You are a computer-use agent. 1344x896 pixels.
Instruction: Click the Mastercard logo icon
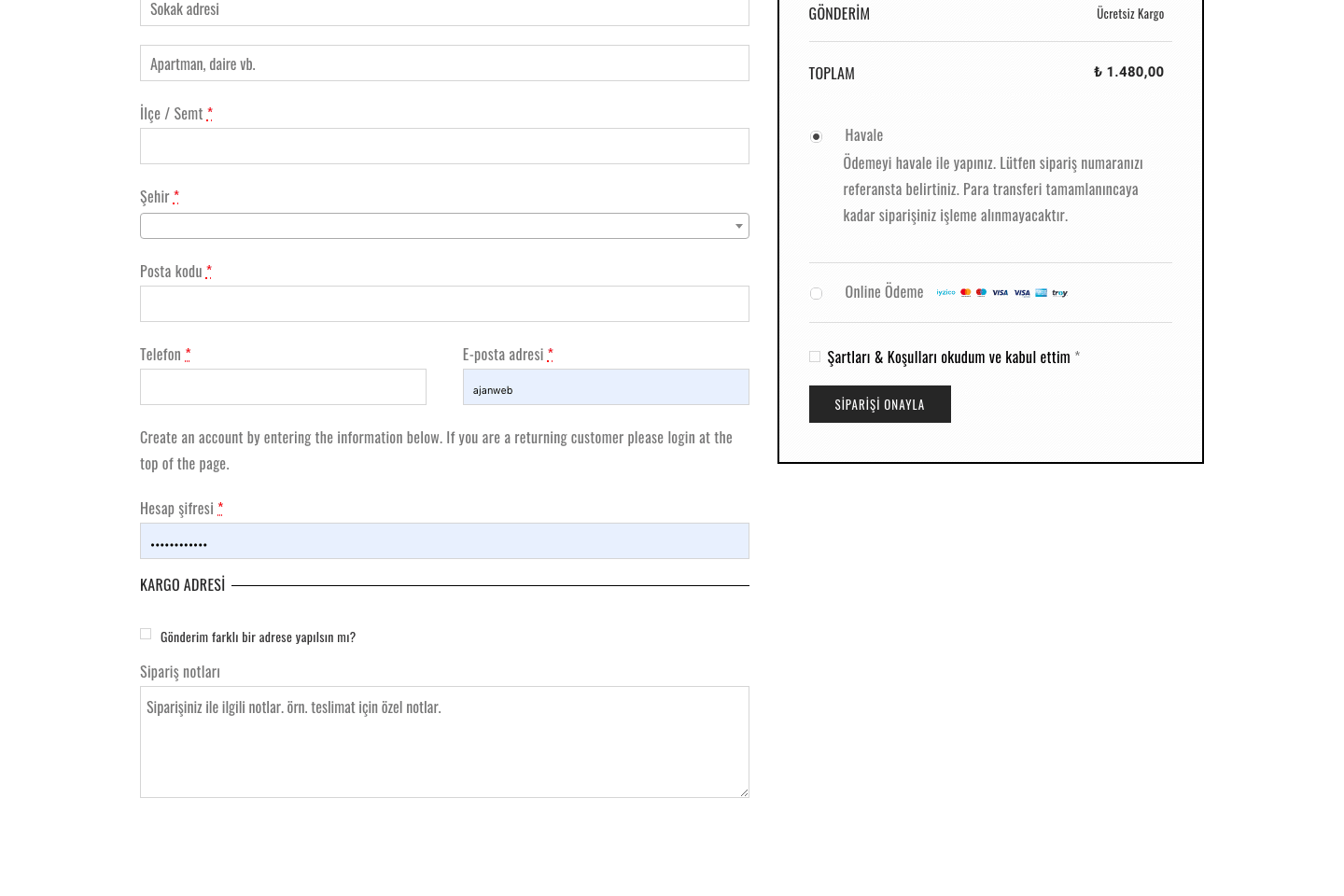[965, 293]
